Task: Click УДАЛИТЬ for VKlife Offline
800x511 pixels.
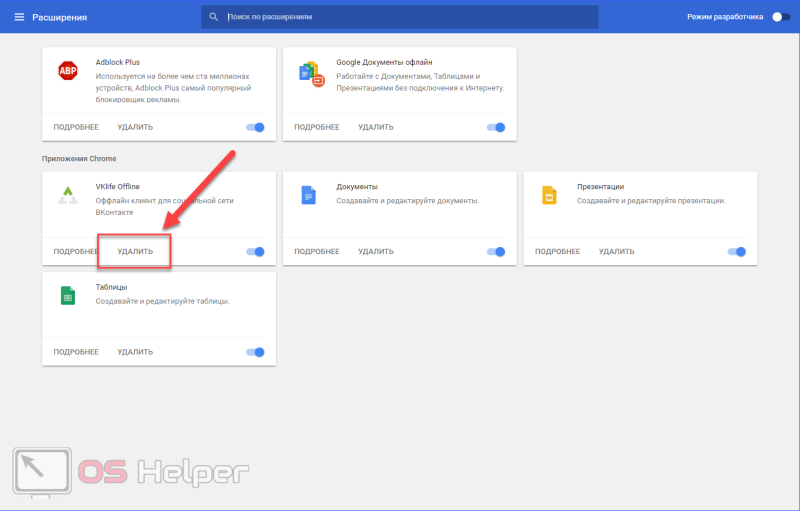Action: click(135, 251)
